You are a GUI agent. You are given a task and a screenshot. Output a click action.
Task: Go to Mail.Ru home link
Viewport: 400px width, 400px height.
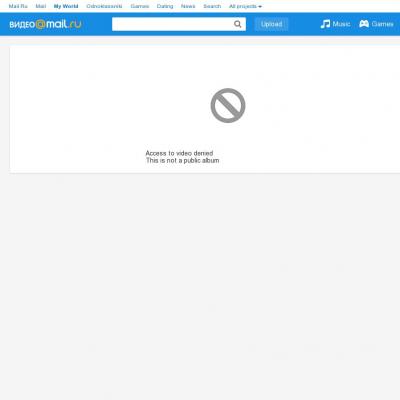18,6
